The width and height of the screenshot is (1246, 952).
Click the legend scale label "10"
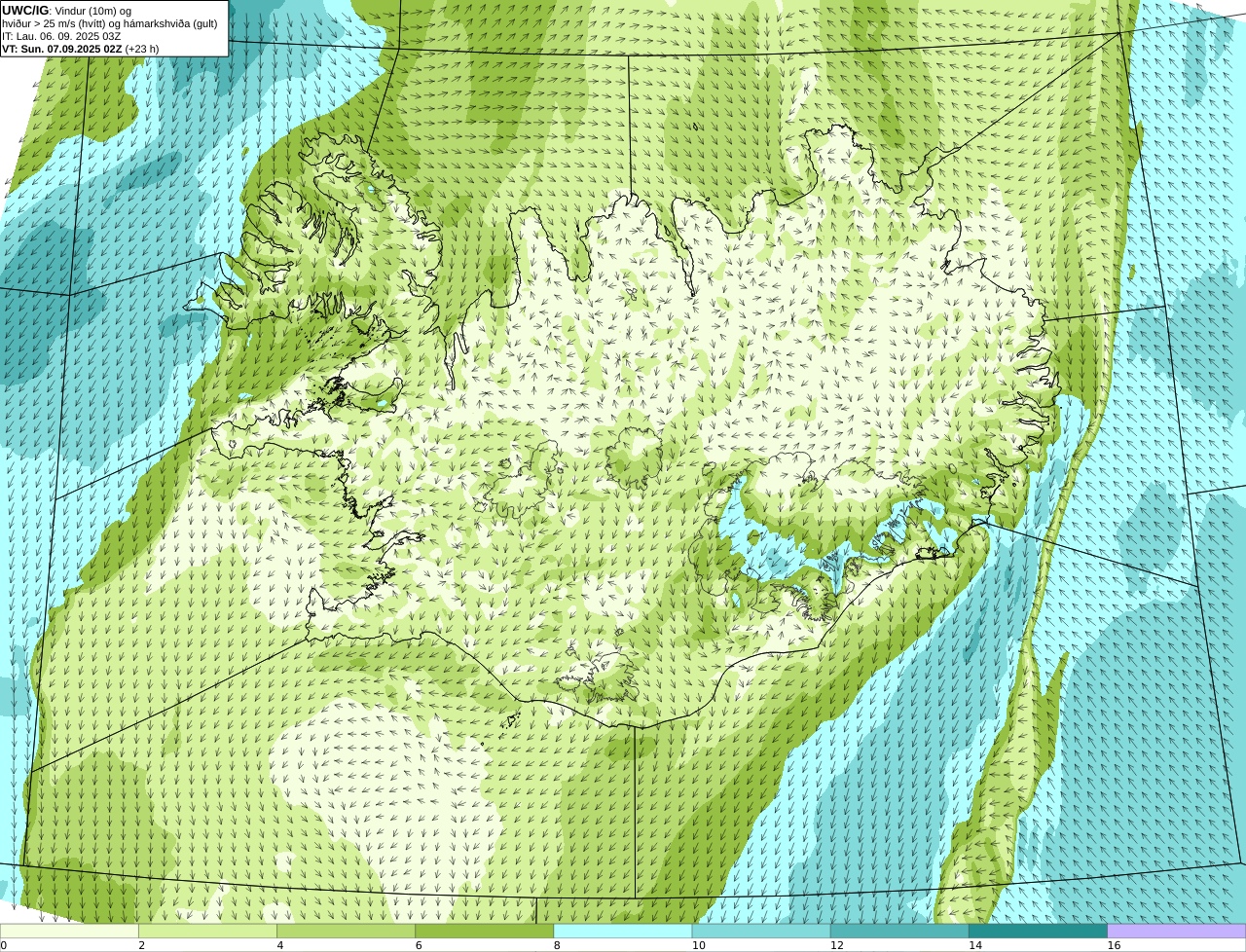pos(698,945)
